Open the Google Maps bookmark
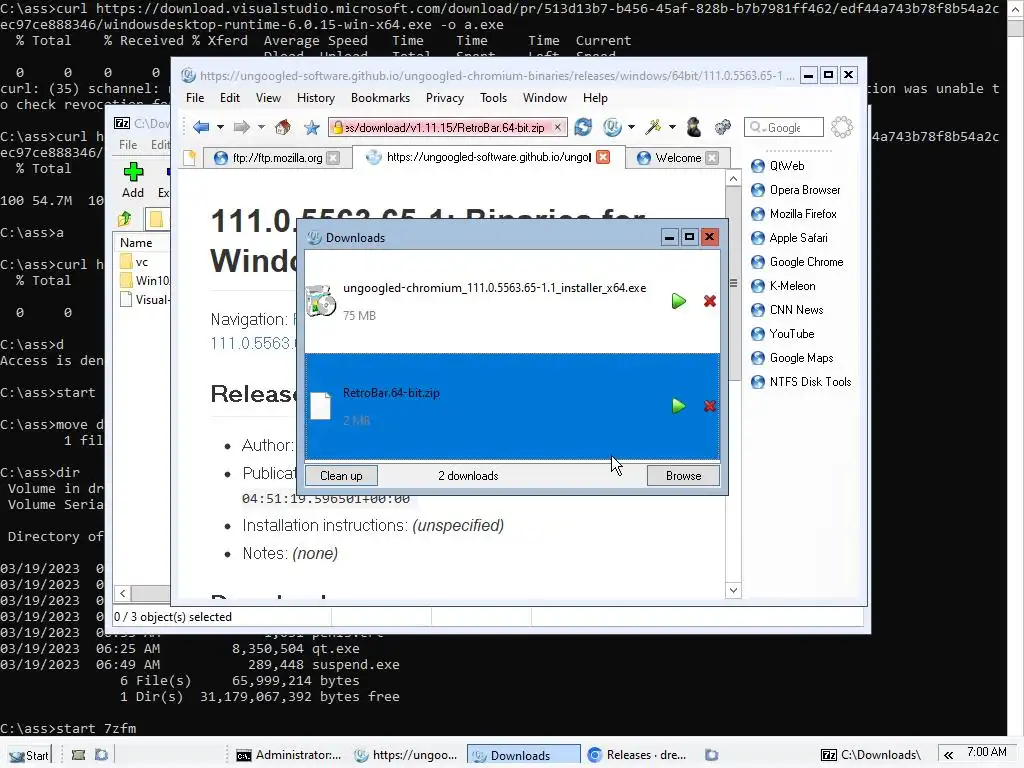The width and height of the screenshot is (1024, 768). pos(801,358)
